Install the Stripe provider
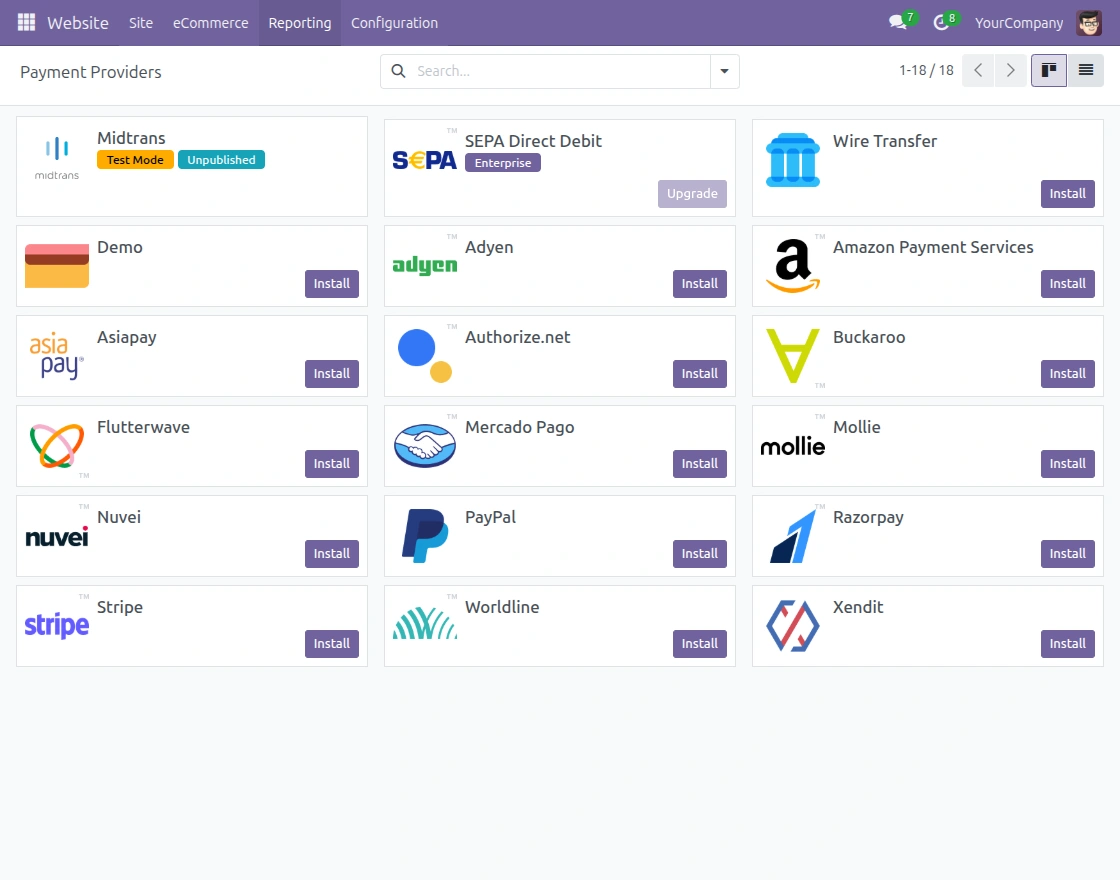This screenshot has width=1120, height=880. pyautogui.click(x=331, y=644)
